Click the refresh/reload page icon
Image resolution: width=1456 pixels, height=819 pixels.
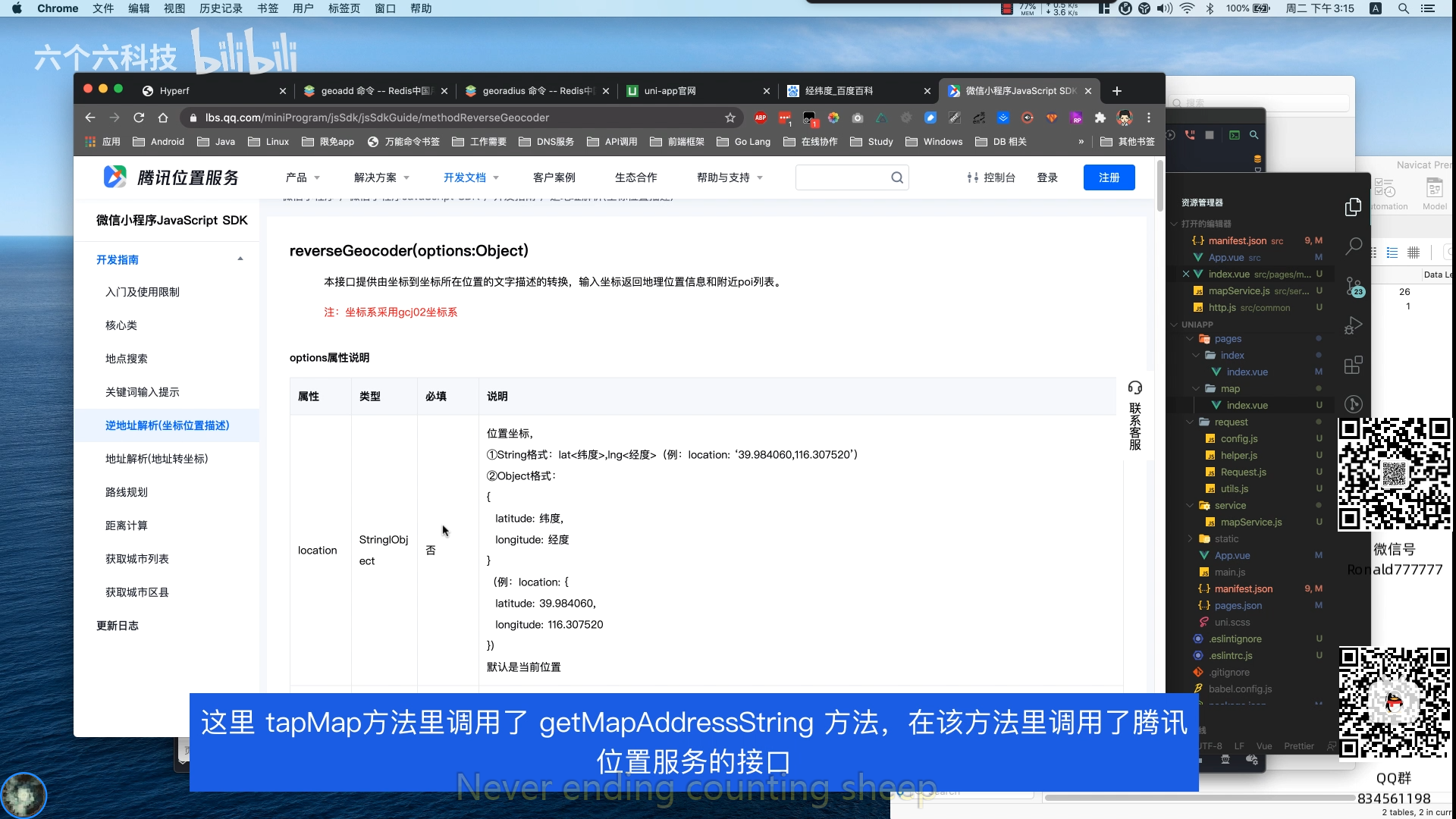[x=140, y=117]
